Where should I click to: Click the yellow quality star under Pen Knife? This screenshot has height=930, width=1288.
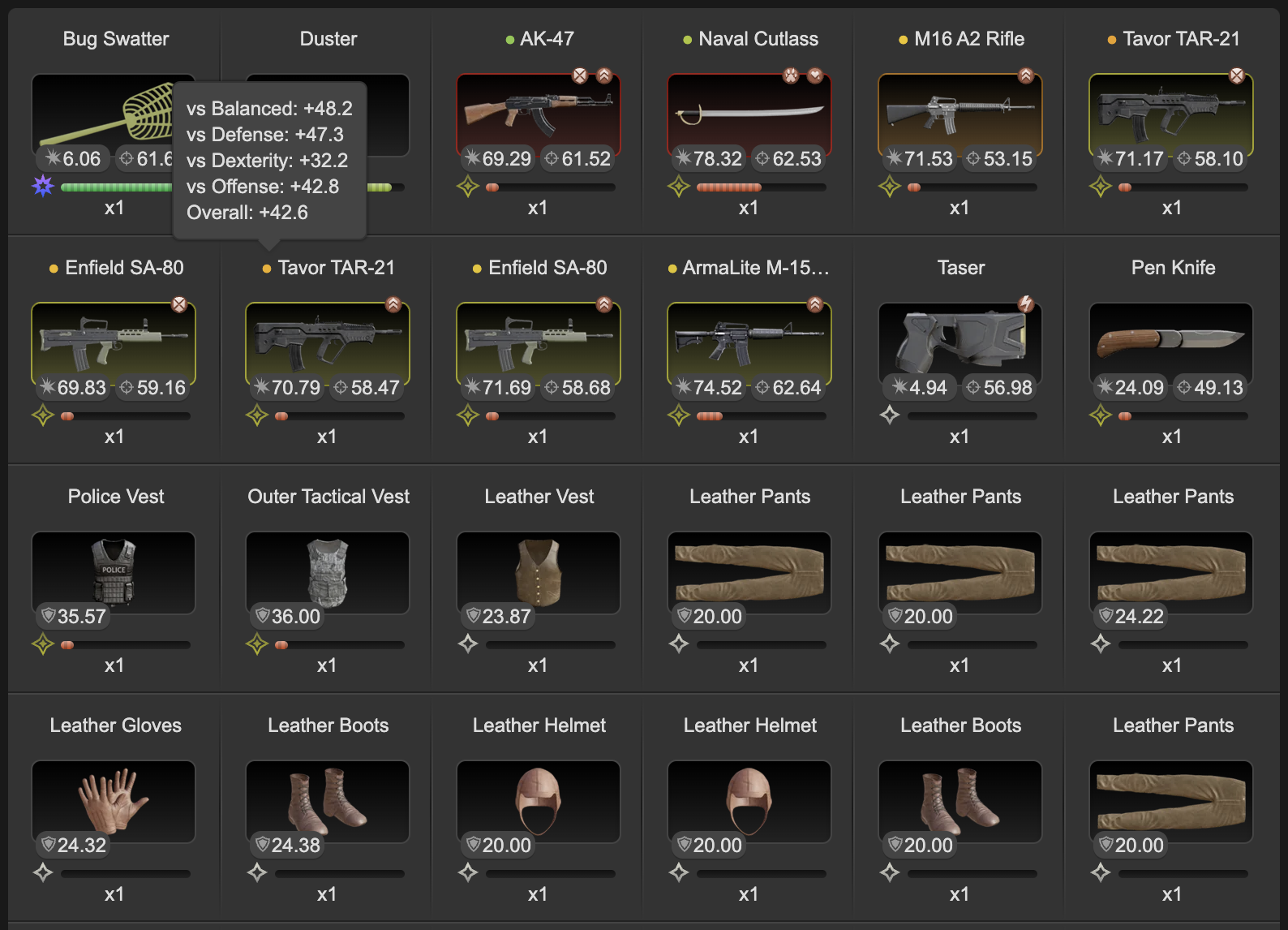click(x=1101, y=415)
